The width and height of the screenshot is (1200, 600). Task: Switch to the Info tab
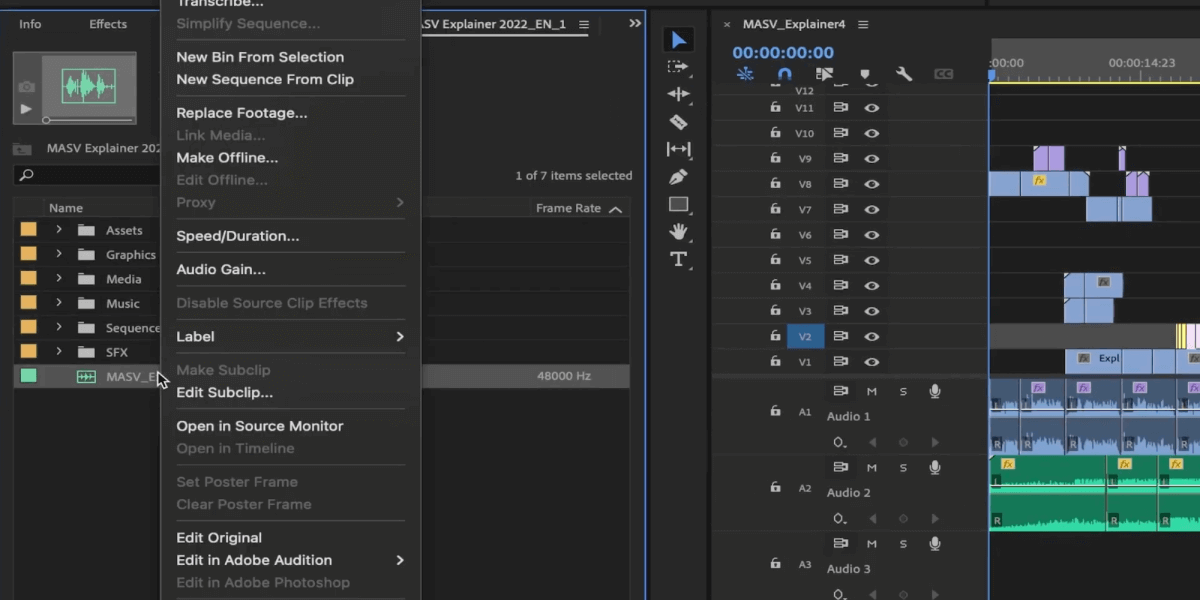coord(30,24)
